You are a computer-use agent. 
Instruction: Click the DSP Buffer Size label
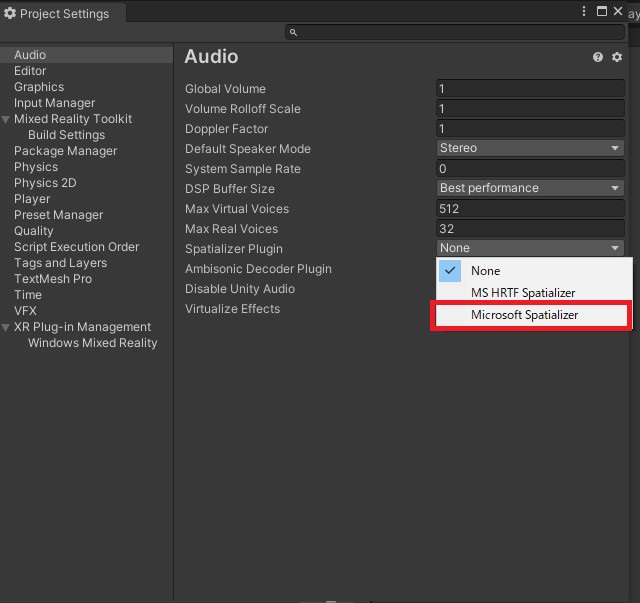tap(229, 189)
